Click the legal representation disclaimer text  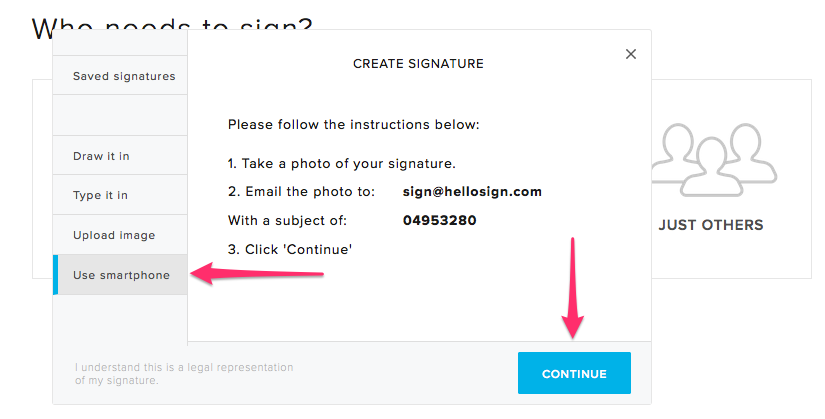[x=184, y=373]
